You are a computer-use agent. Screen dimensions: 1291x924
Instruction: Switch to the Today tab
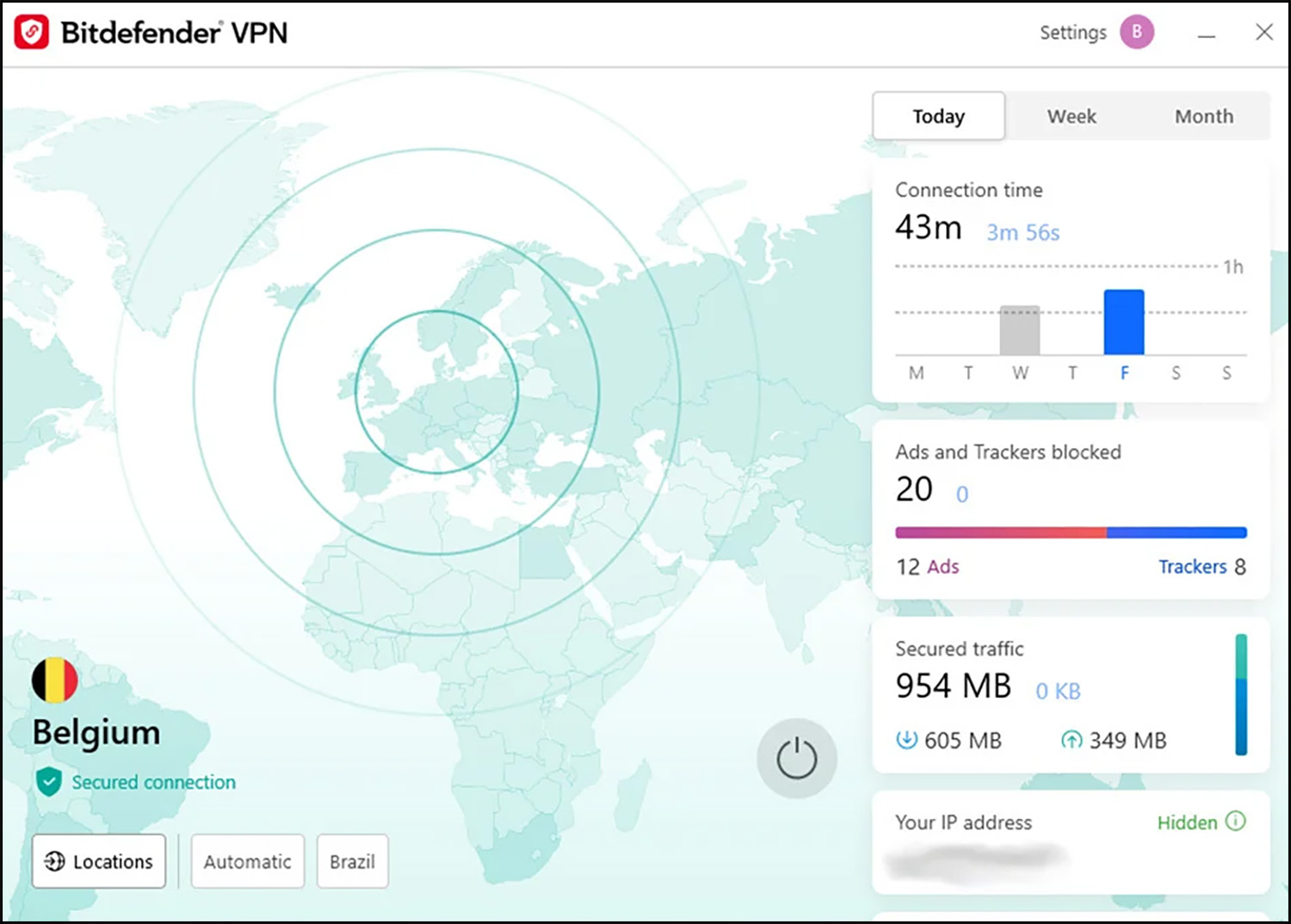pyautogui.click(x=938, y=116)
